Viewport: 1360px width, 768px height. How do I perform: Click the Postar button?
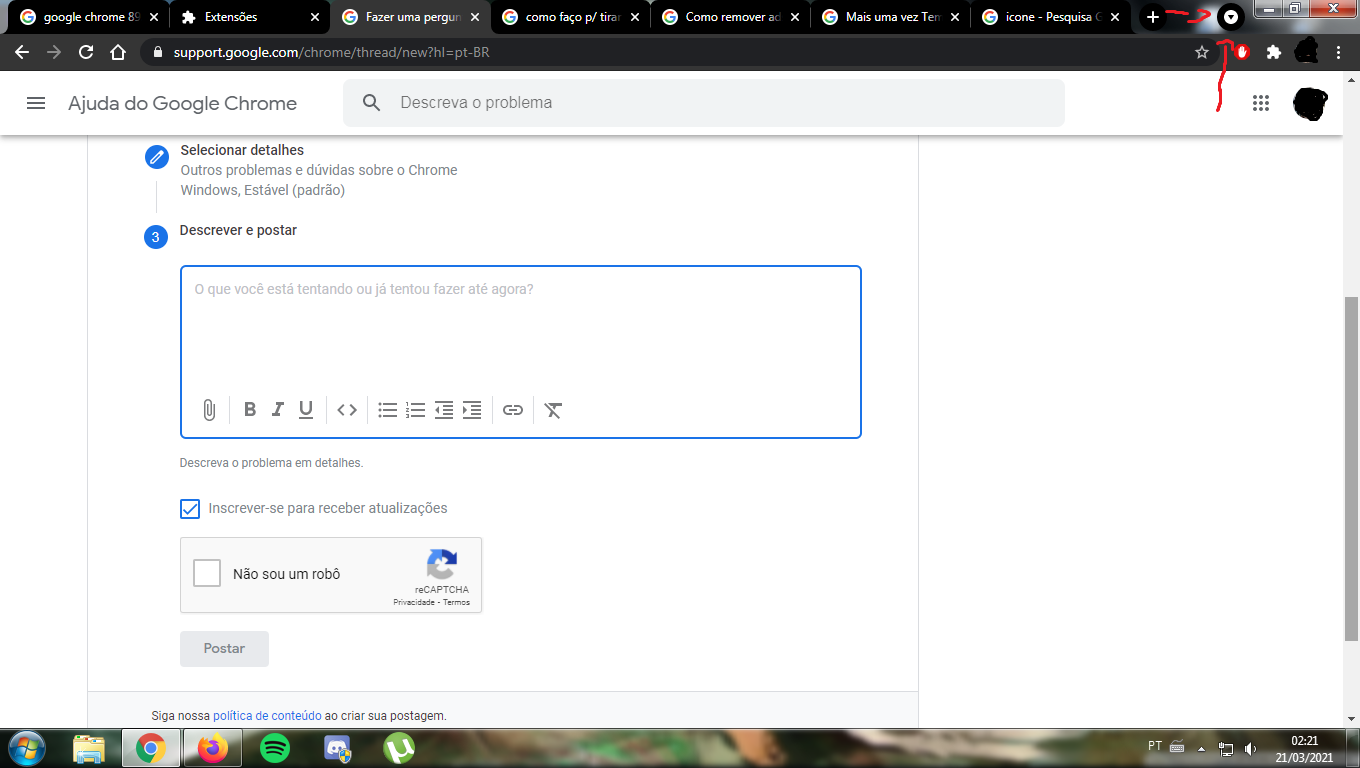224,648
